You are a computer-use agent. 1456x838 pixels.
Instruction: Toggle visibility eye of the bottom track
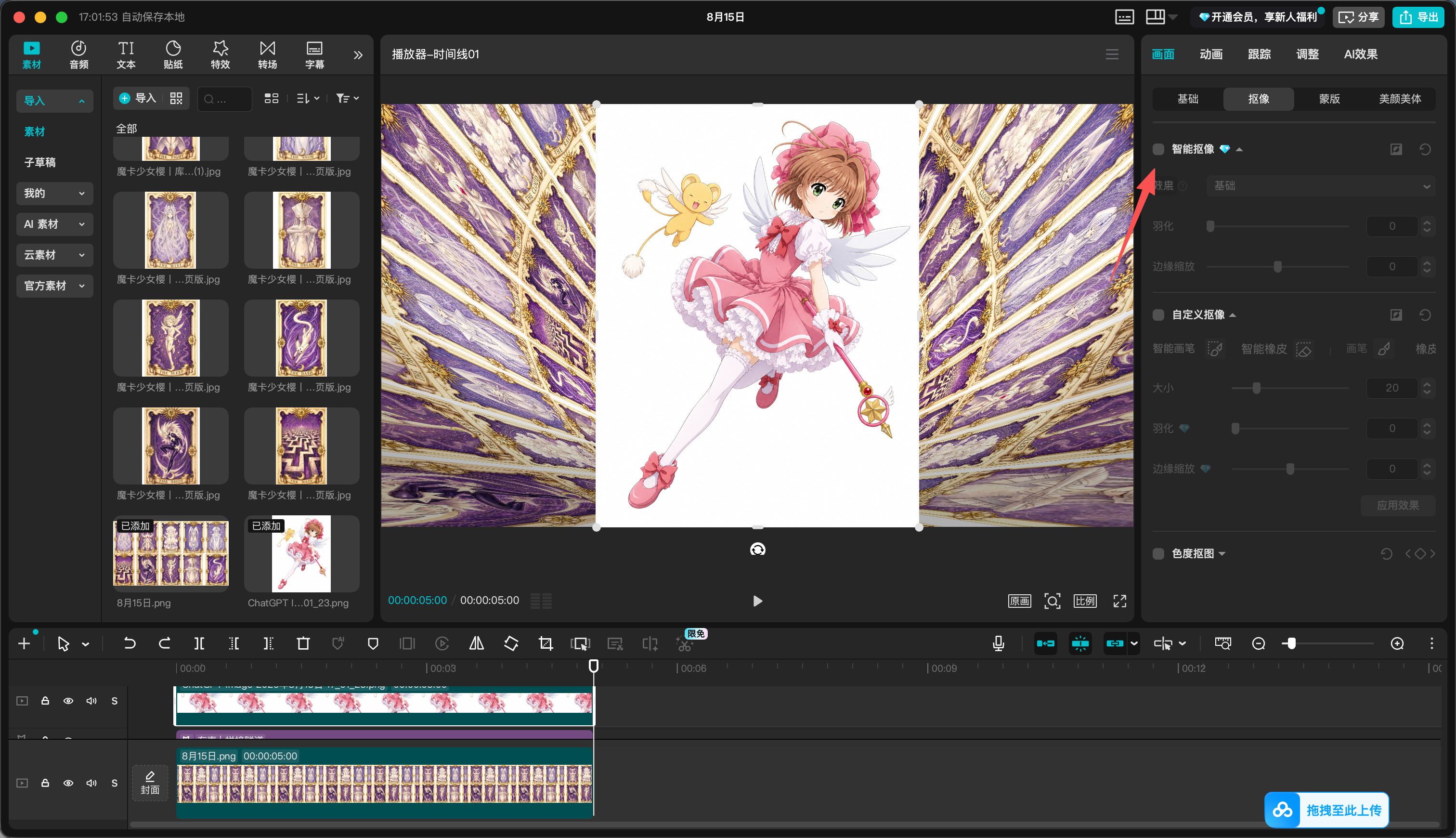[68, 783]
